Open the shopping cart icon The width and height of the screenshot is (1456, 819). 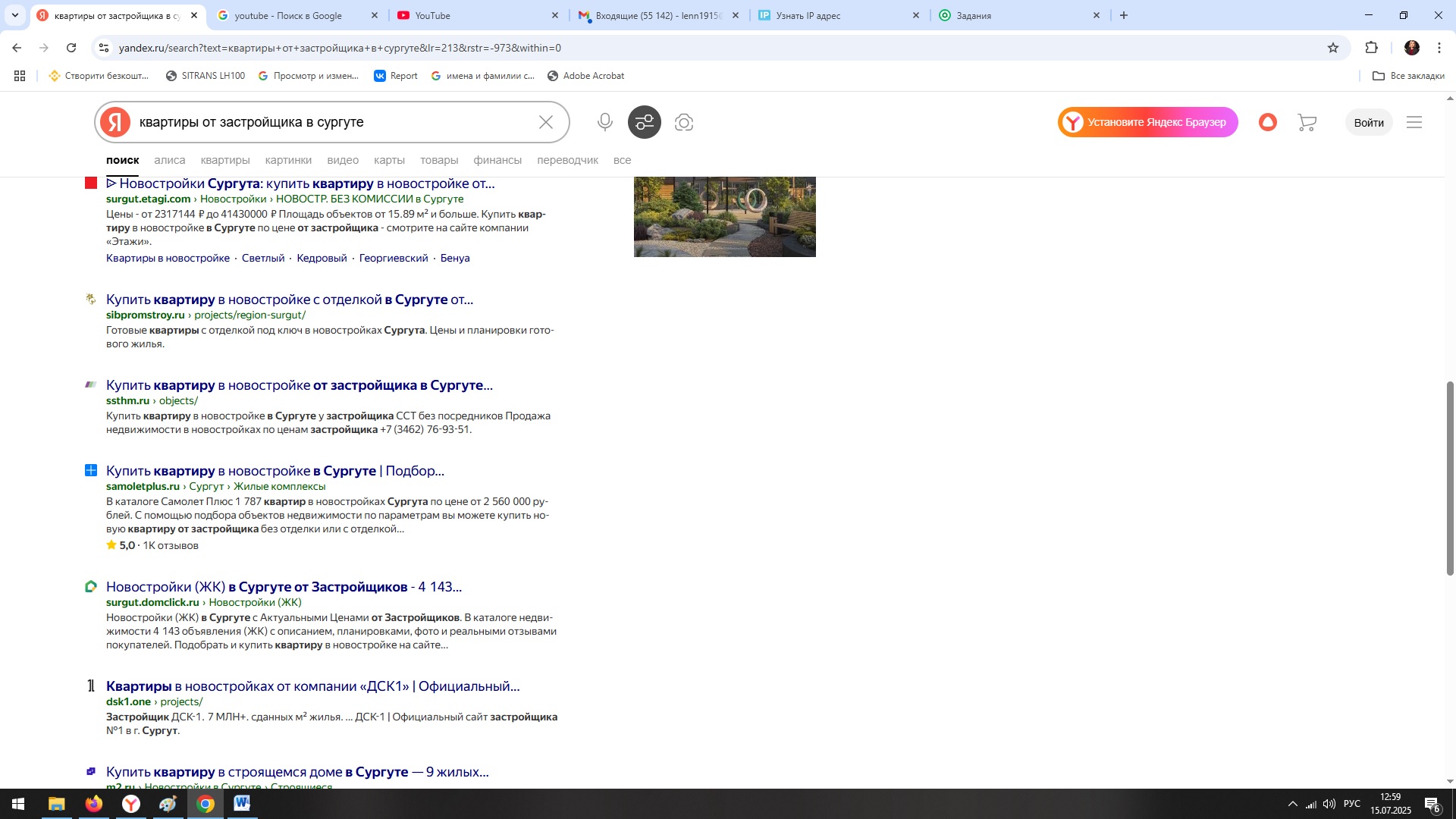point(1307,122)
